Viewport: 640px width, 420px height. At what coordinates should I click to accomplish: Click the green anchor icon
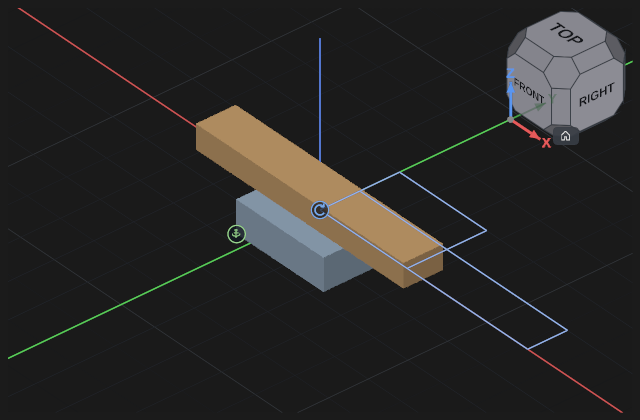[x=236, y=234]
